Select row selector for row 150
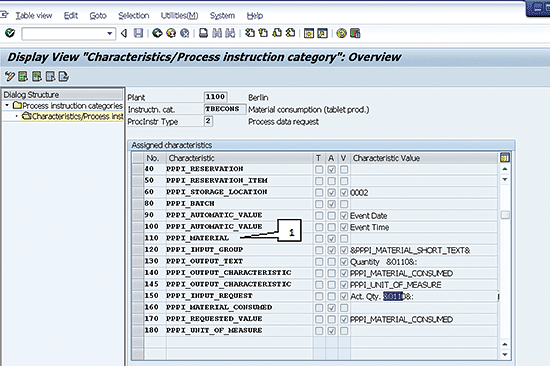 [x=138, y=296]
